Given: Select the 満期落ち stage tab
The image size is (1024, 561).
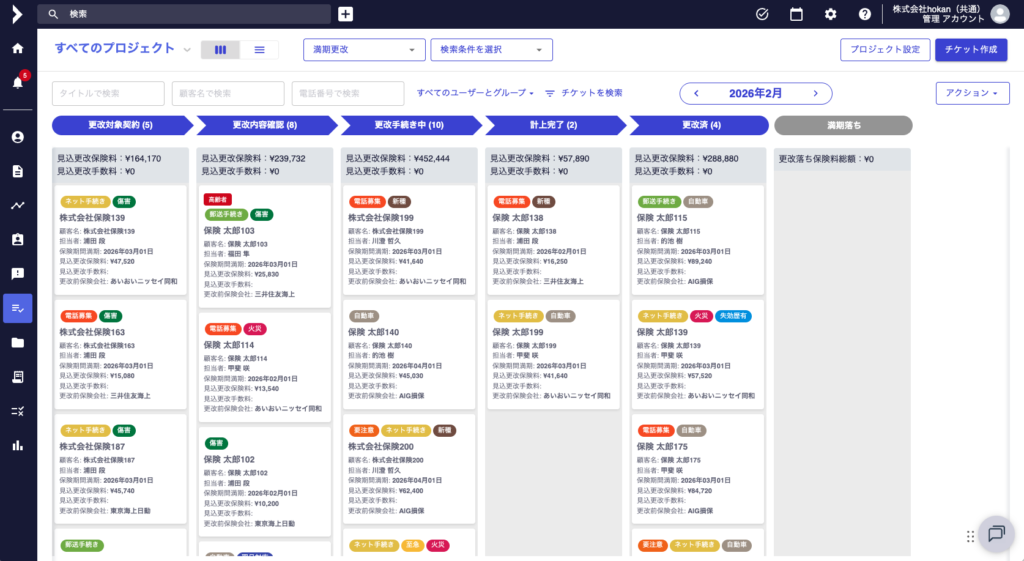Looking at the screenshot, I should click(843, 125).
